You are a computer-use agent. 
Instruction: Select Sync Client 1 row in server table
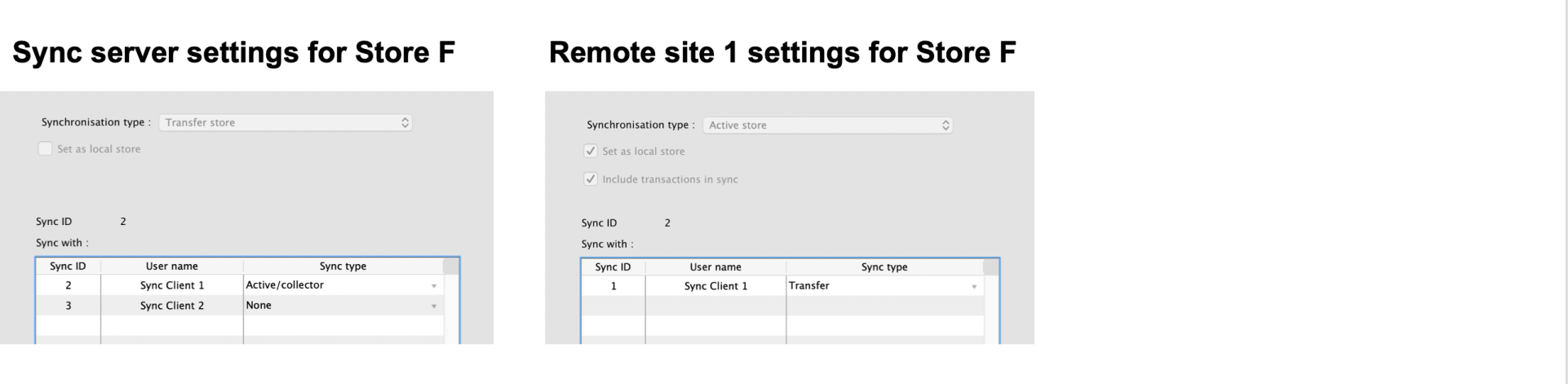pyautogui.click(x=171, y=285)
